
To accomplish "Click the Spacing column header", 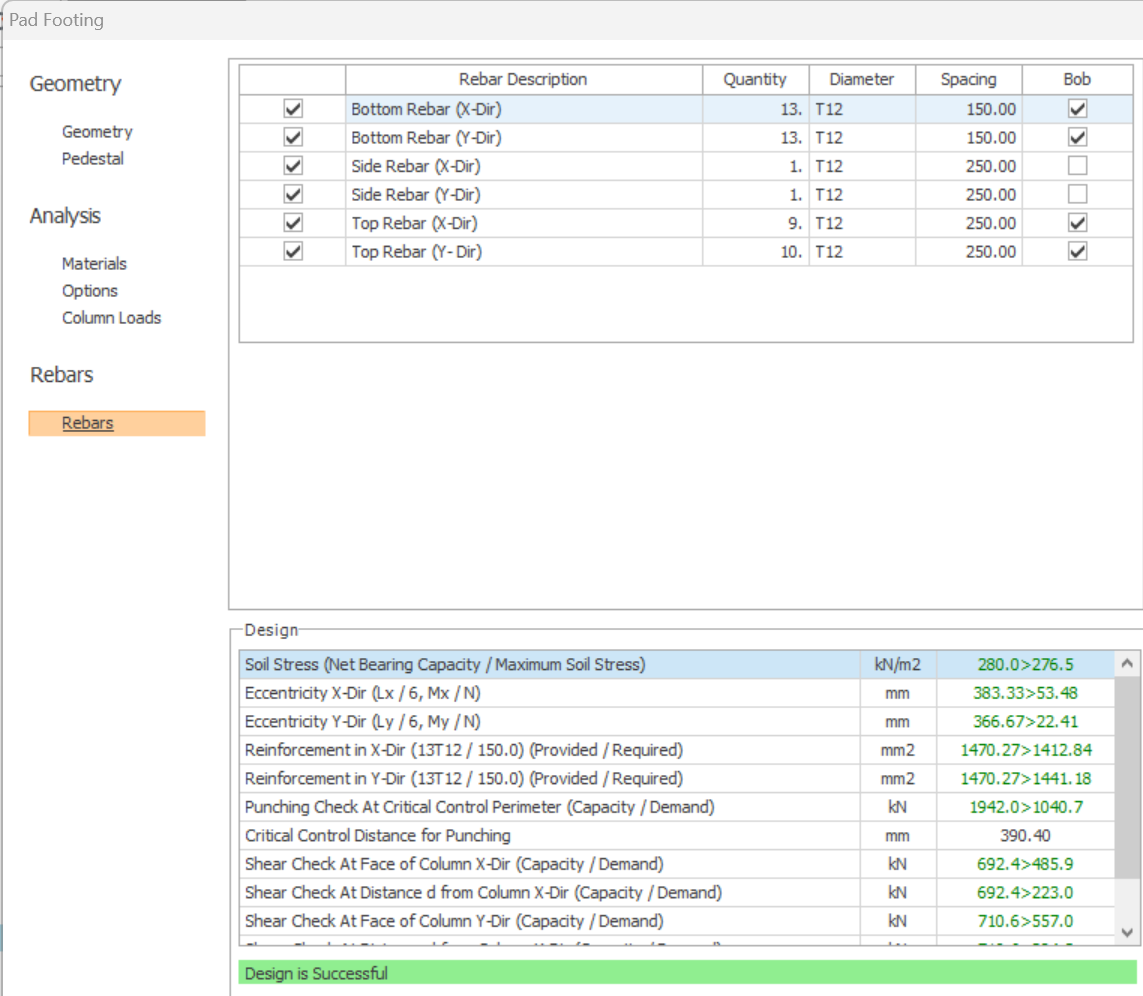I will (968, 80).
